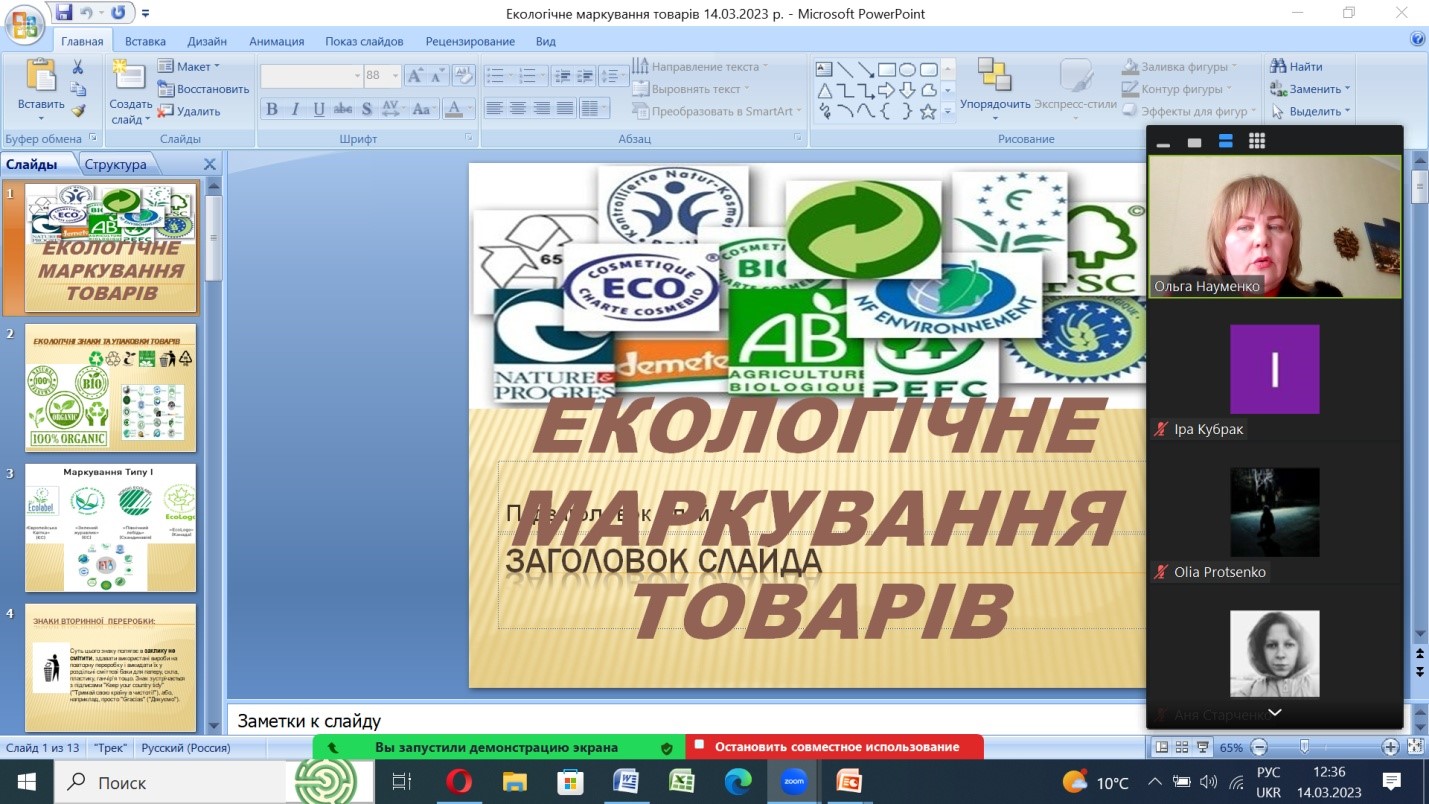Click the zoom slider handle
Viewport: 1429px width, 804px height.
pyautogui.click(x=1304, y=747)
